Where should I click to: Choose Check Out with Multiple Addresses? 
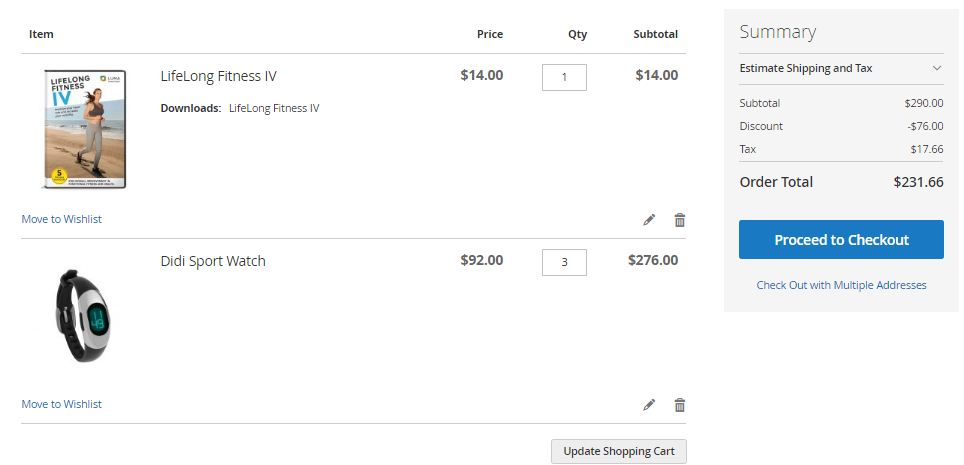(841, 285)
